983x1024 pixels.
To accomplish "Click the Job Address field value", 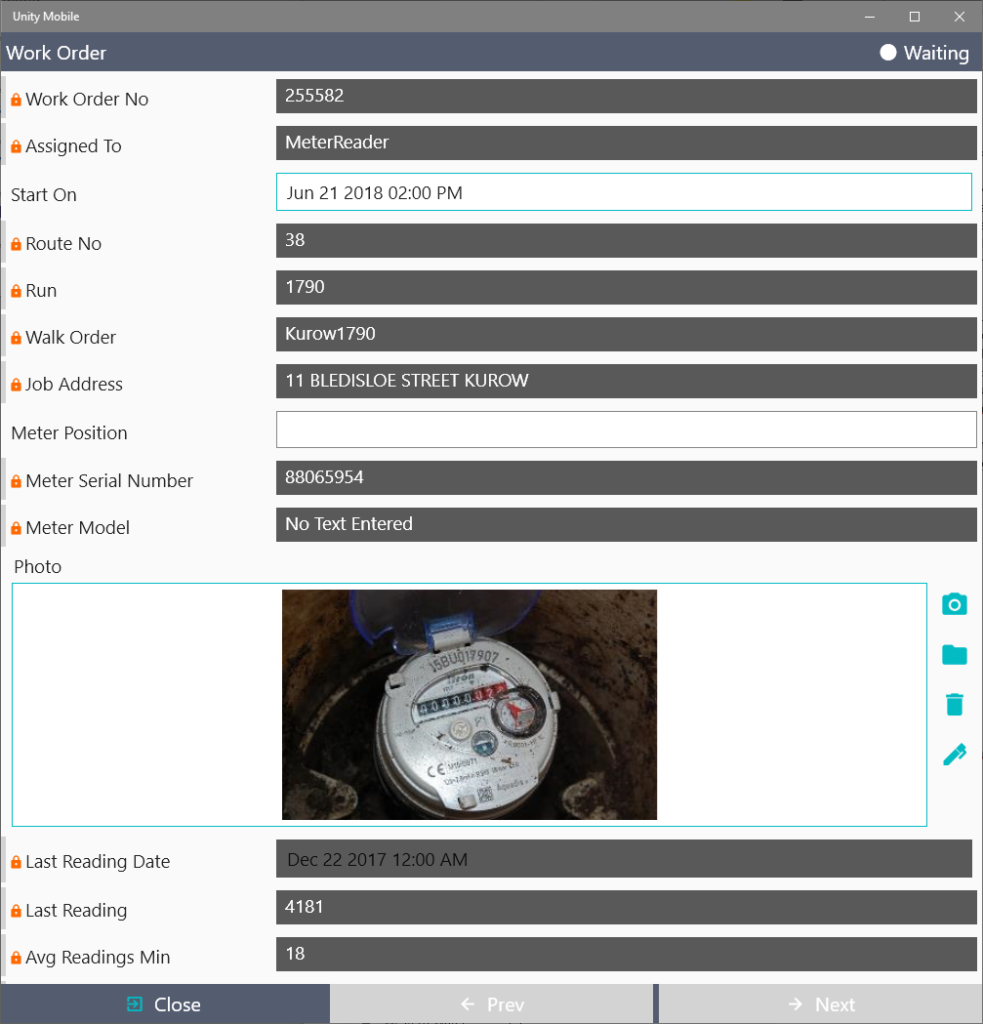I will 625,381.
